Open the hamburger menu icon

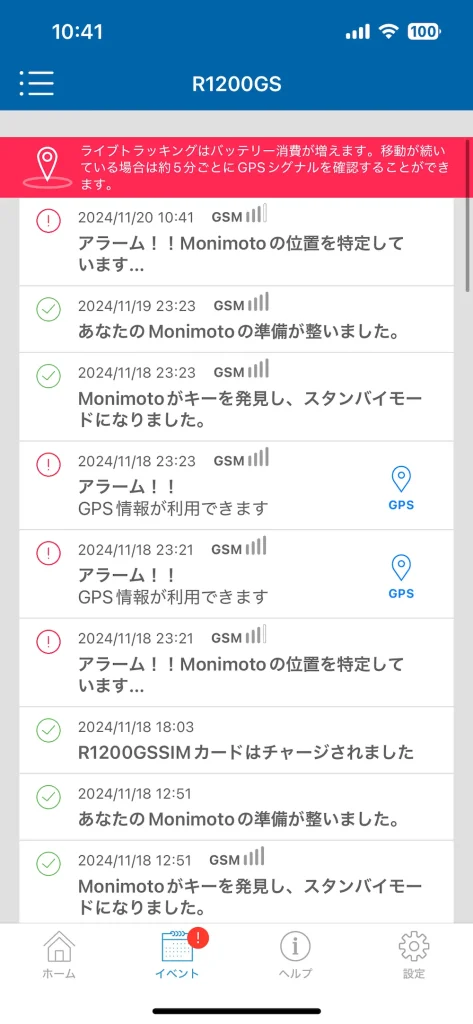(37, 83)
